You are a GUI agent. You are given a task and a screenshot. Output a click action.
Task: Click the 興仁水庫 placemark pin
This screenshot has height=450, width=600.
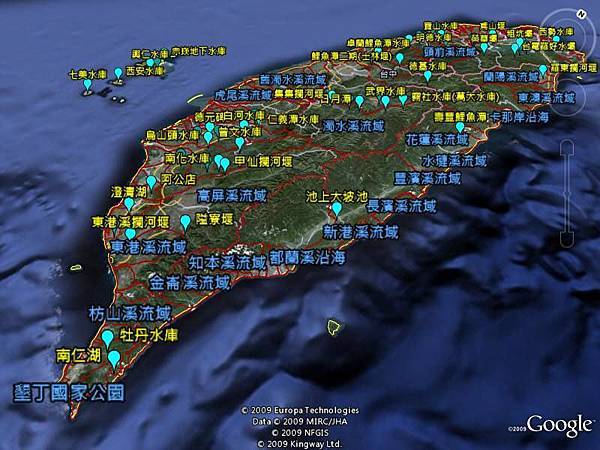150,63
